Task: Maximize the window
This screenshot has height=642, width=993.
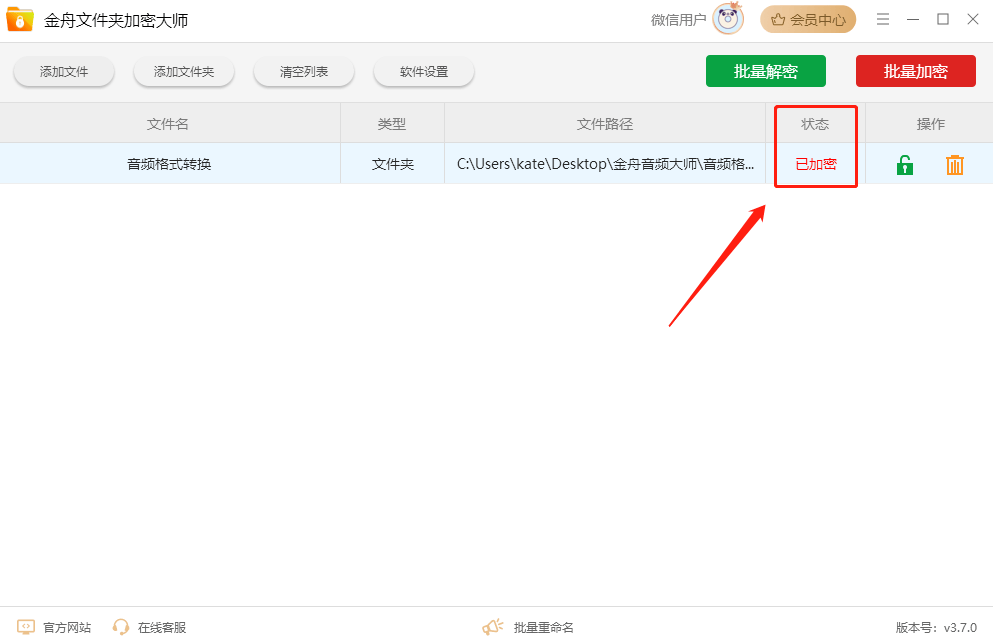Action: coord(943,20)
